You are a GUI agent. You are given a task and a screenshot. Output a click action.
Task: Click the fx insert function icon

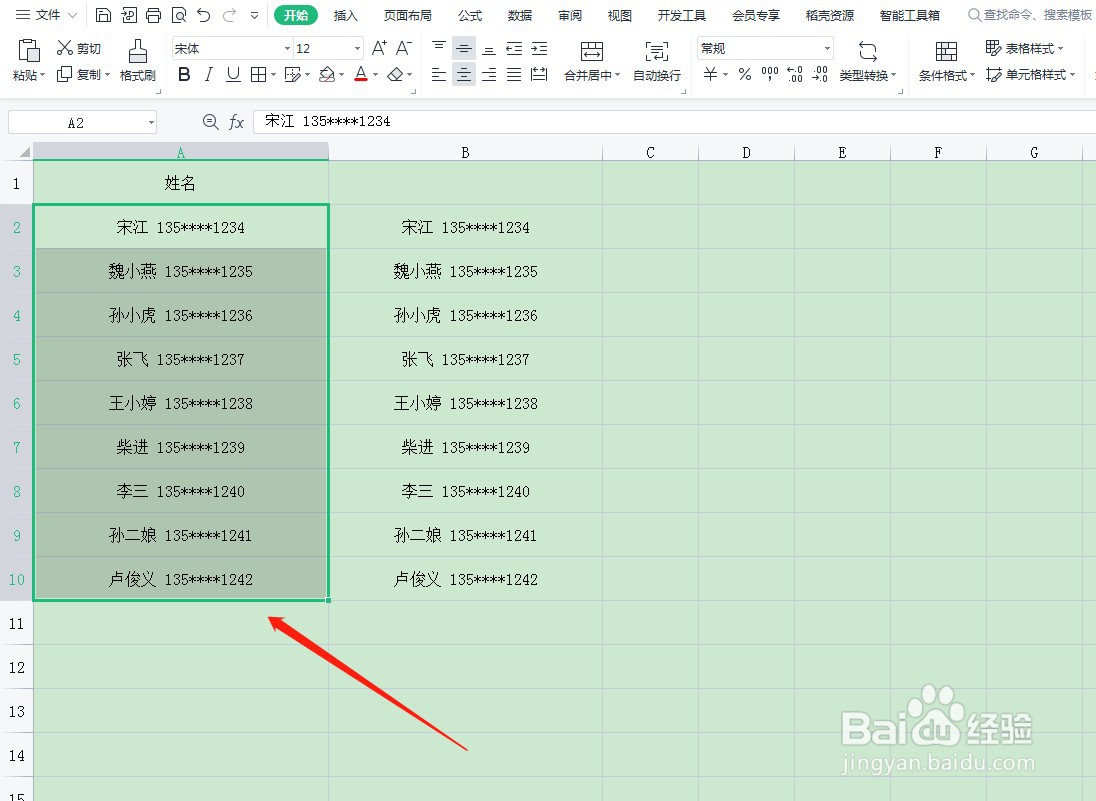pyautogui.click(x=236, y=122)
